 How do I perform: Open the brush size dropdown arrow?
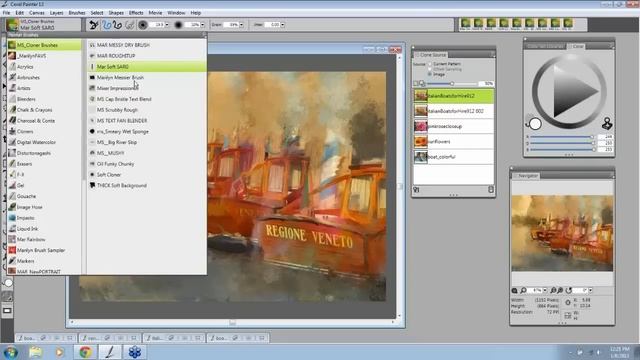[167, 25]
